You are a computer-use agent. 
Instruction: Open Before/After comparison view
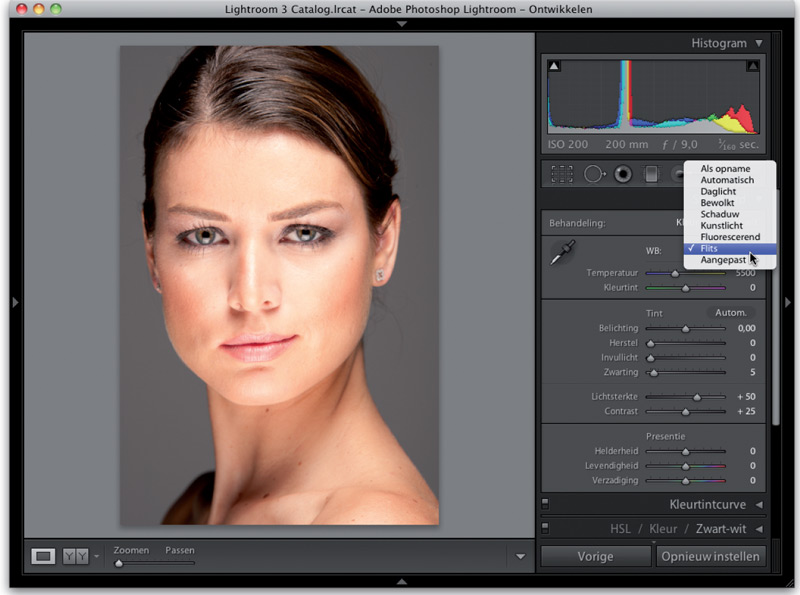[x=75, y=556]
